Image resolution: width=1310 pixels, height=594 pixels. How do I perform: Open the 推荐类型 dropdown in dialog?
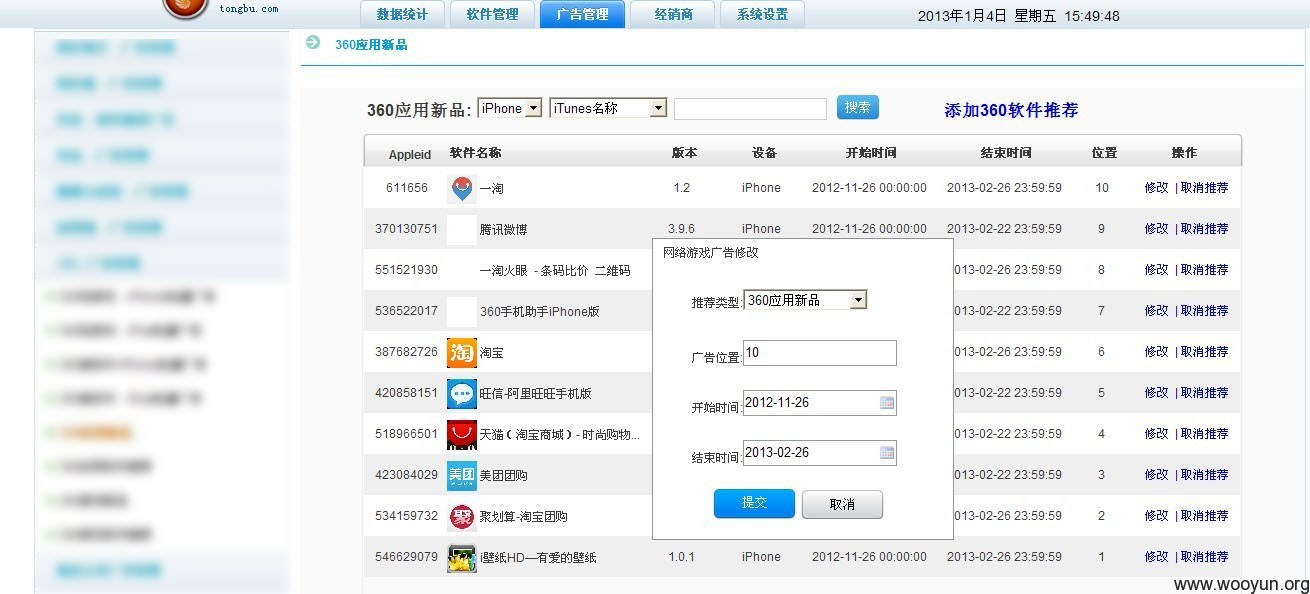805,300
